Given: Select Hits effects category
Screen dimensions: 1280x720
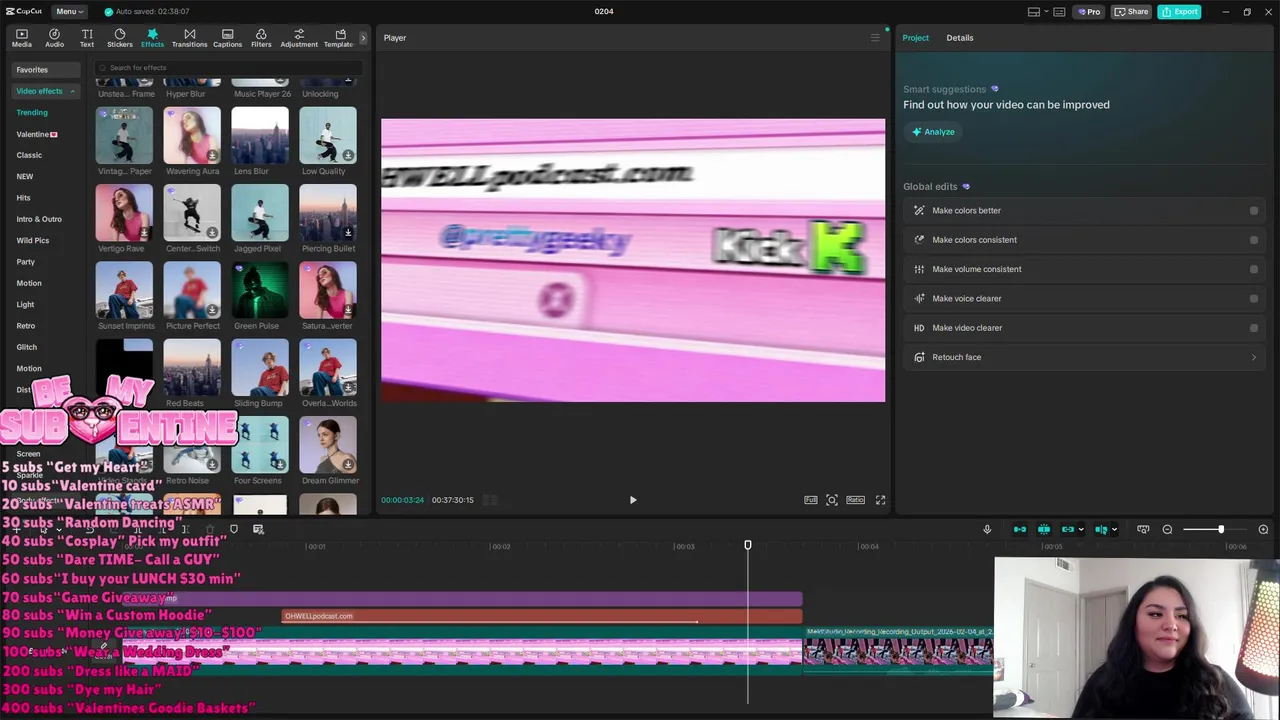Looking at the screenshot, I should [x=23, y=198].
